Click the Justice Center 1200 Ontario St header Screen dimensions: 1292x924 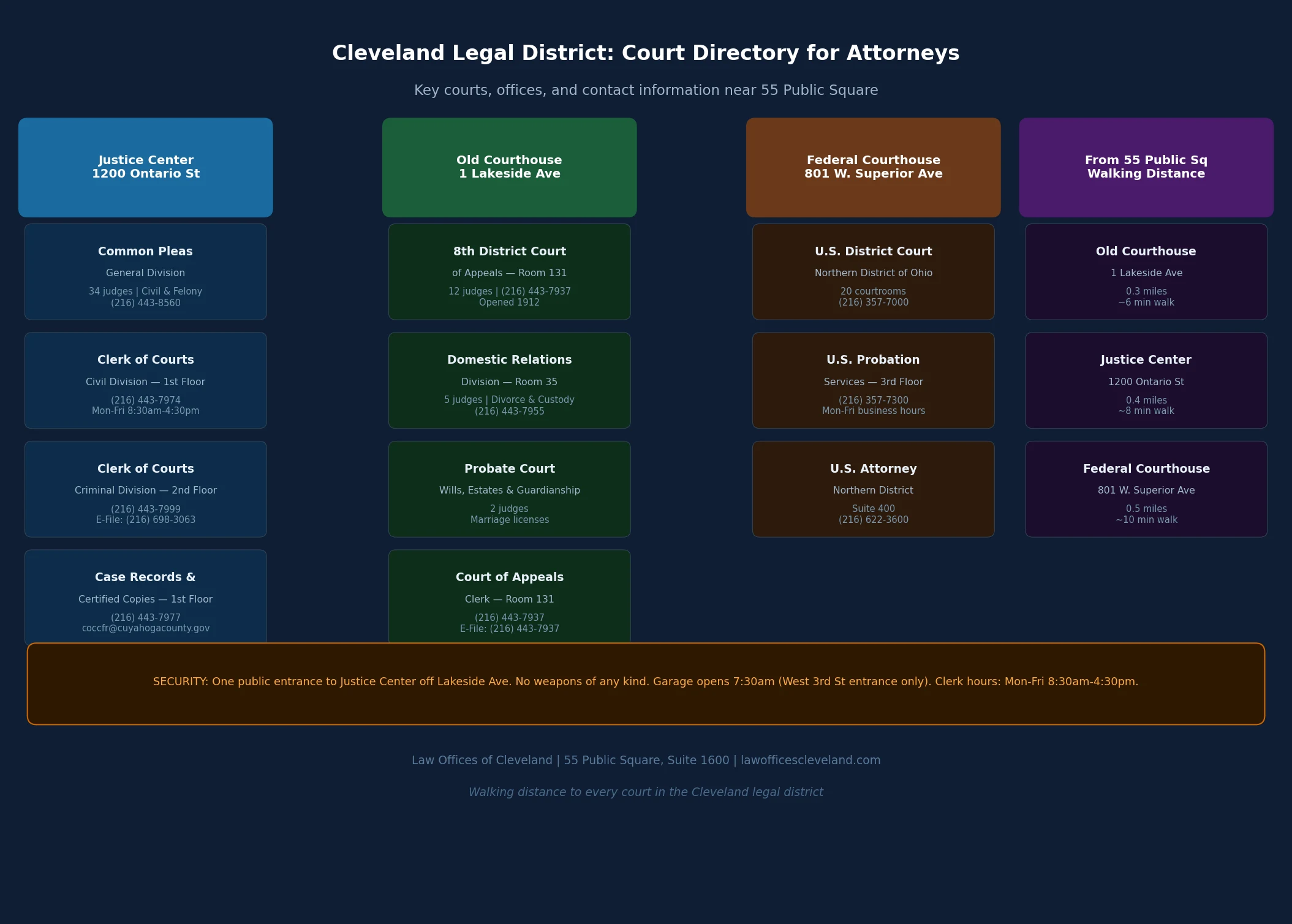146,167
